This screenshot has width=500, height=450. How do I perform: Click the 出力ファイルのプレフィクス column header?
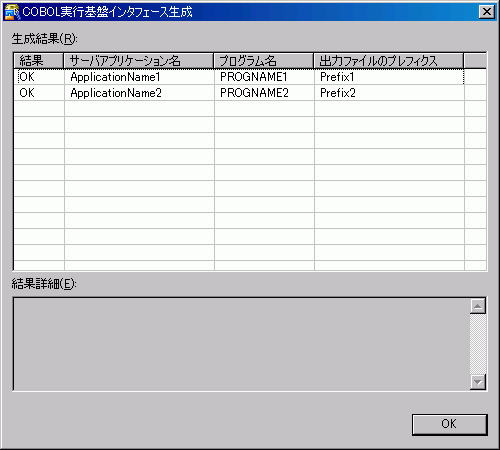[x=389, y=61]
